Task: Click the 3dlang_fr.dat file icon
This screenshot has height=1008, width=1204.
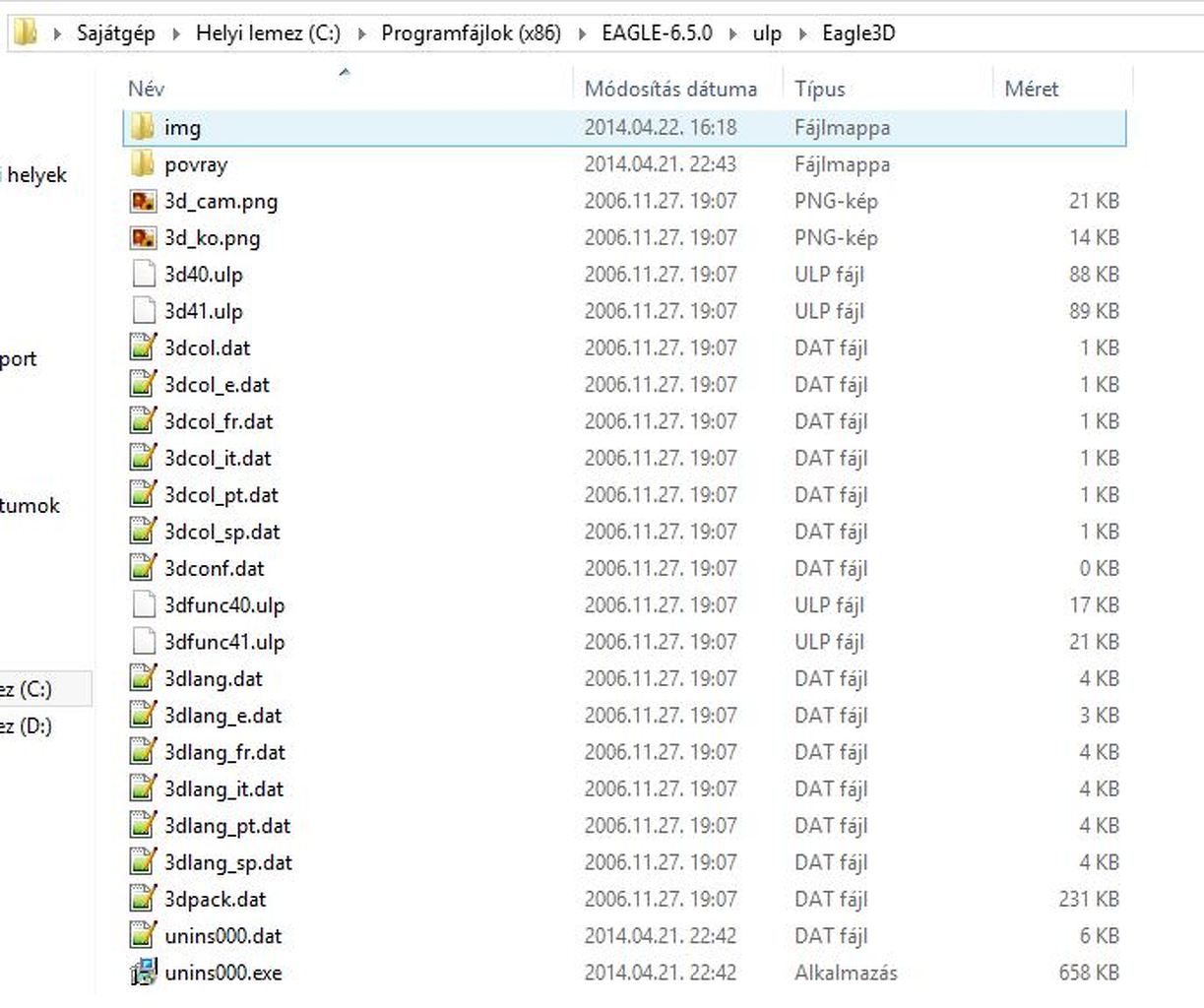Action: click(x=144, y=752)
